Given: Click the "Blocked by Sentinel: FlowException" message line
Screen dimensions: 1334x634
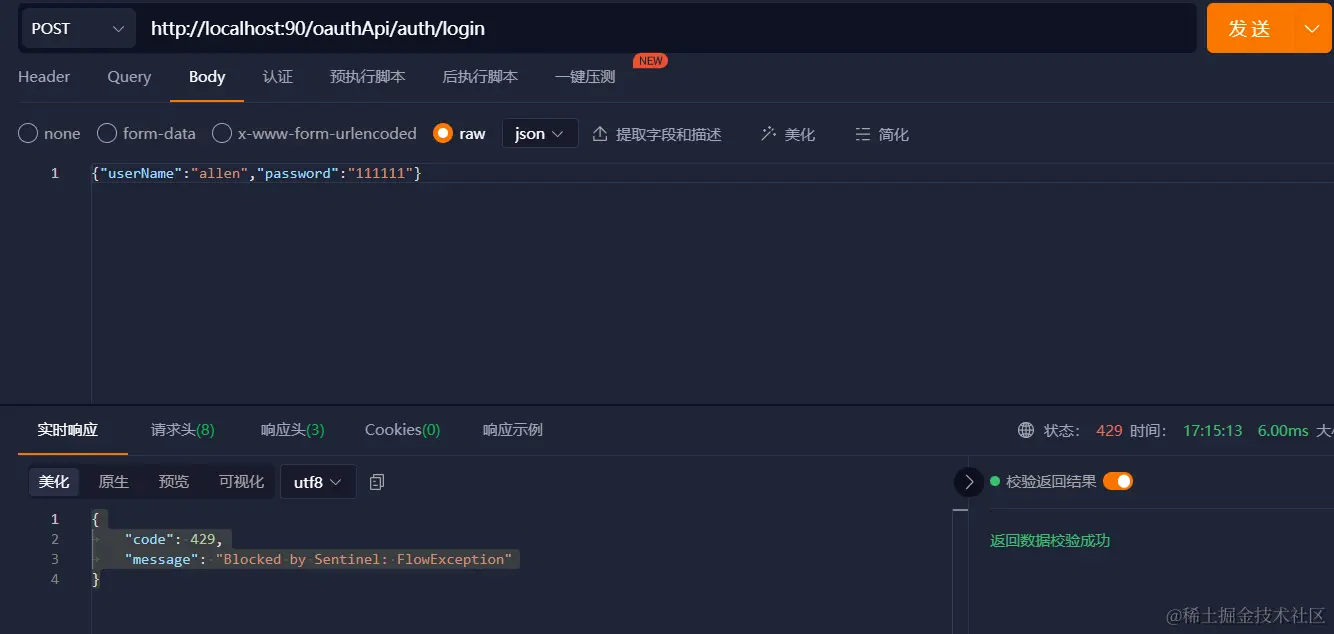Looking at the screenshot, I should [x=318, y=559].
